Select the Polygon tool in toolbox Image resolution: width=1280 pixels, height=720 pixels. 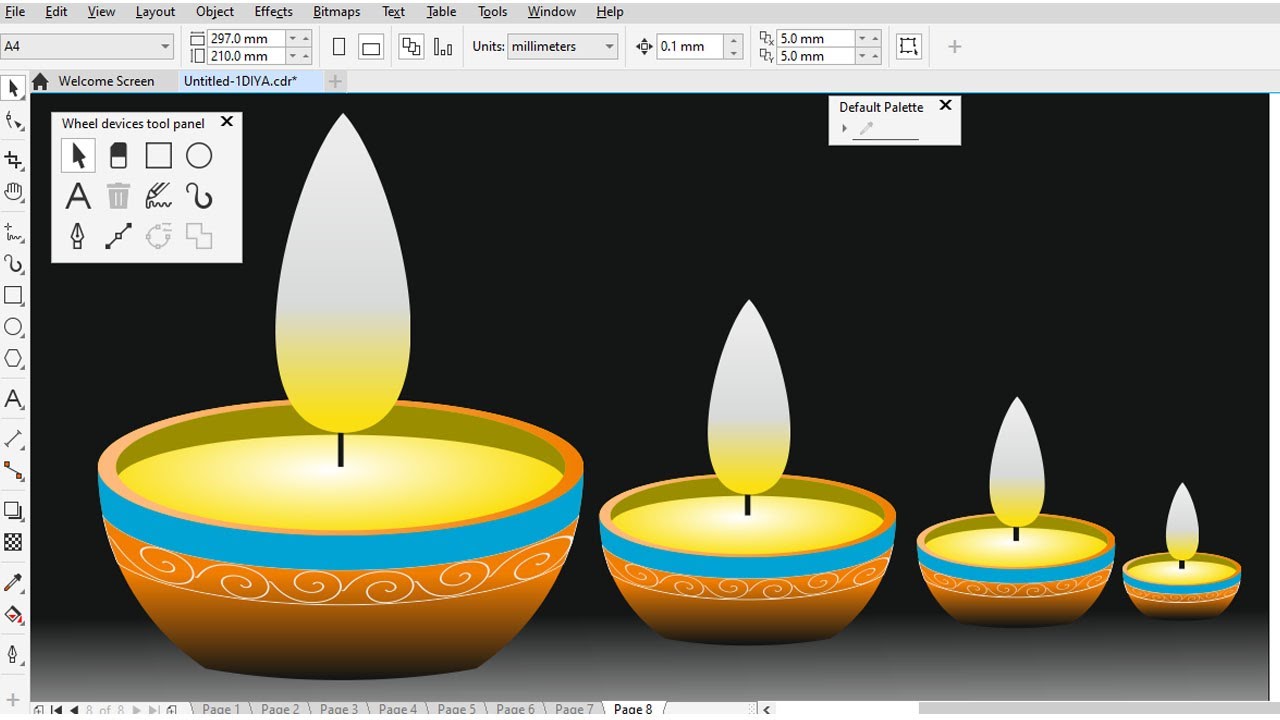pos(13,359)
